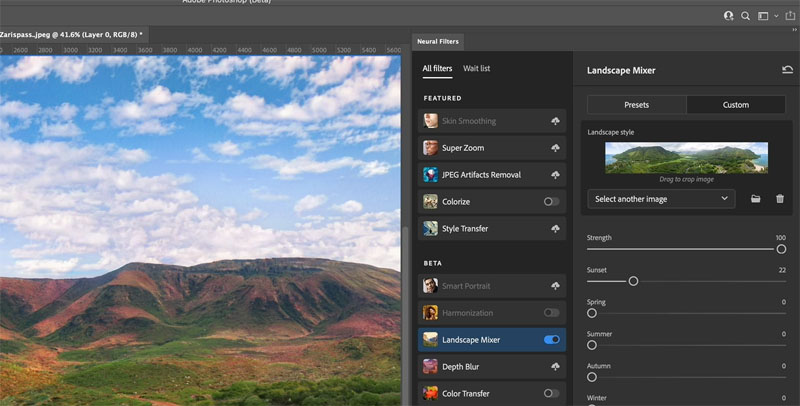Click the Style Transfer thumbnail icon
800x406 pixels.
431,229
